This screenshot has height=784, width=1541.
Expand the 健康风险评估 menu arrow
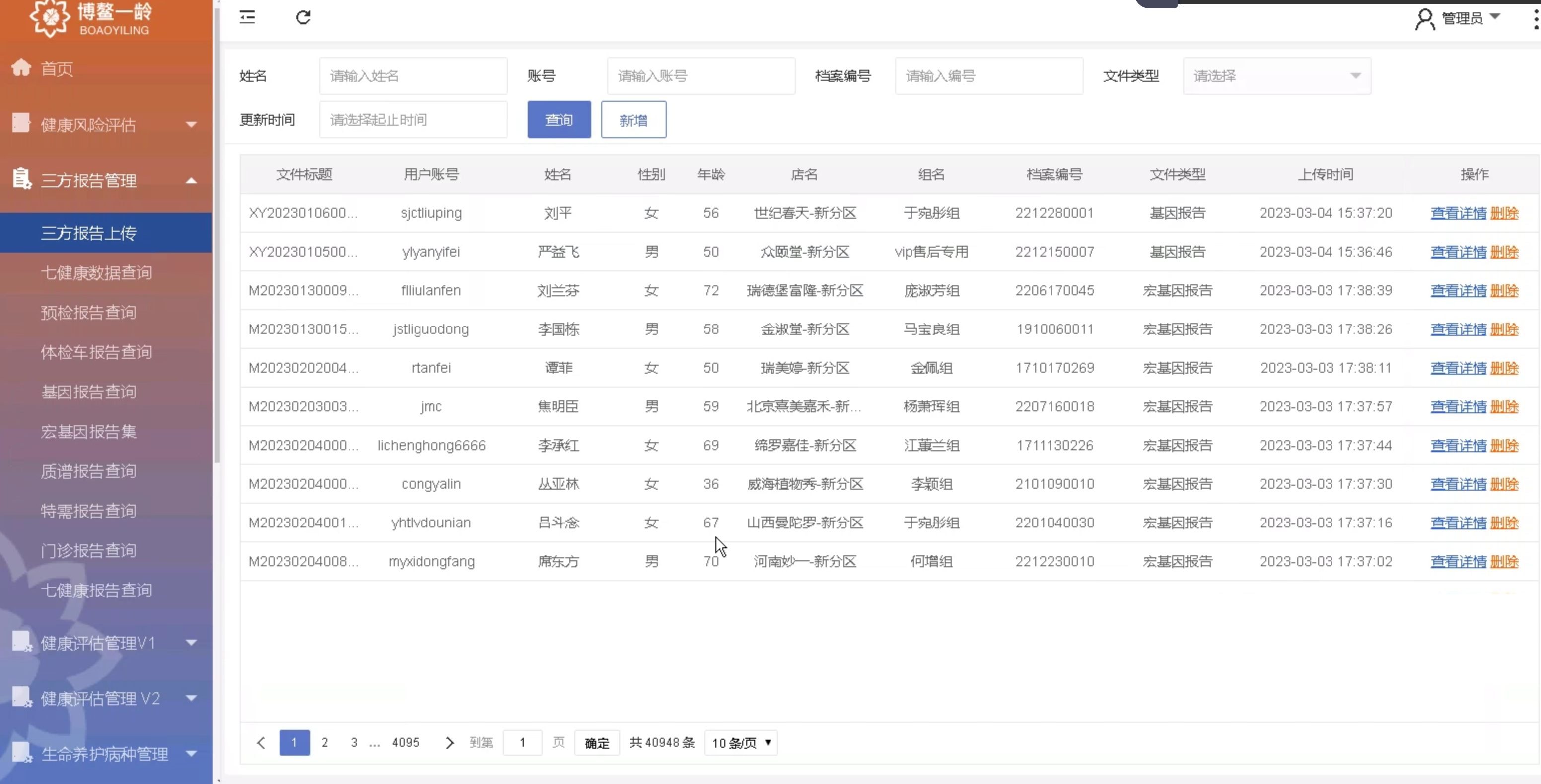192,125
